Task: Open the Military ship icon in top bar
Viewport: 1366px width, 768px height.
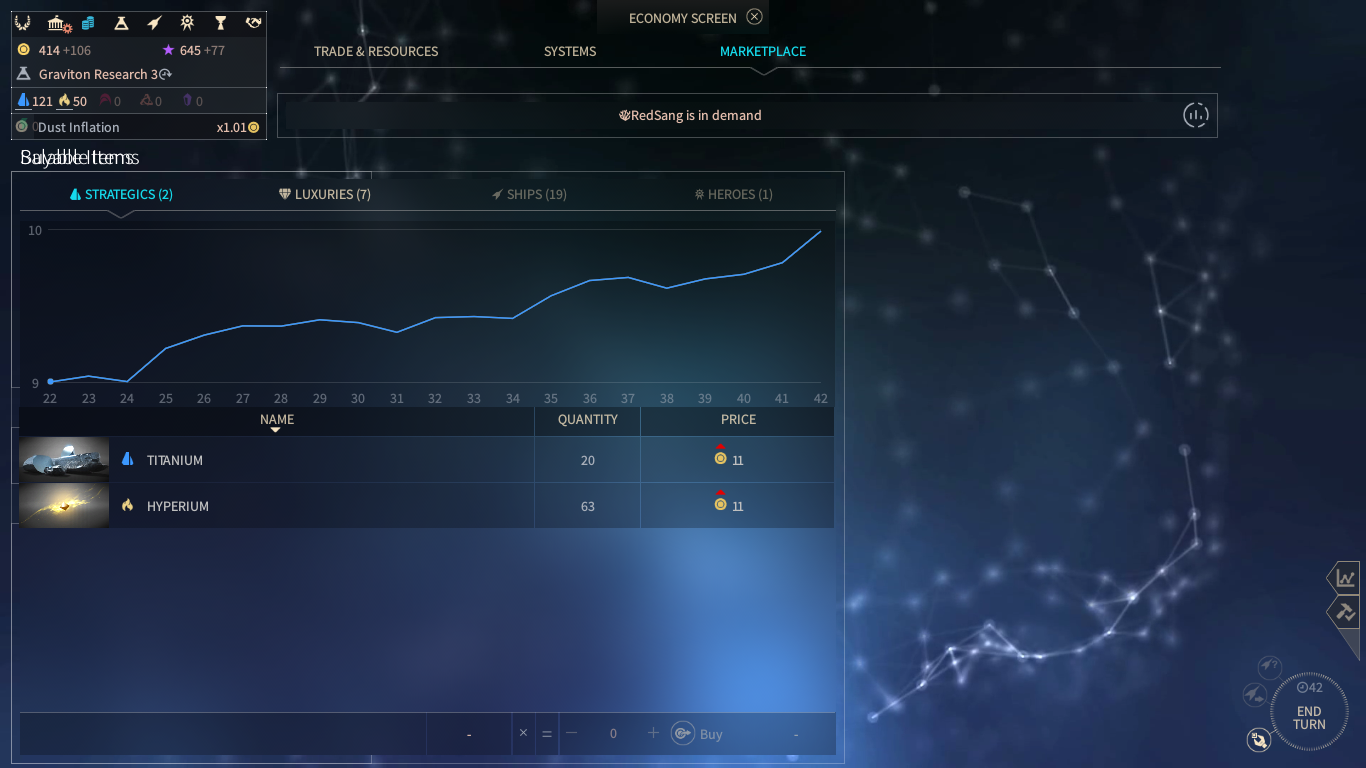Action: click(154, 22)
